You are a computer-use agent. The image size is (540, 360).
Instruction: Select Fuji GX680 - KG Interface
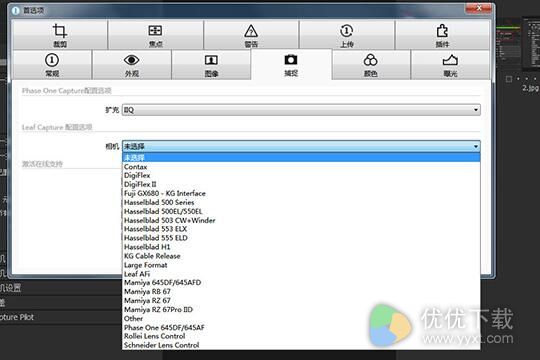click(301, 193)
